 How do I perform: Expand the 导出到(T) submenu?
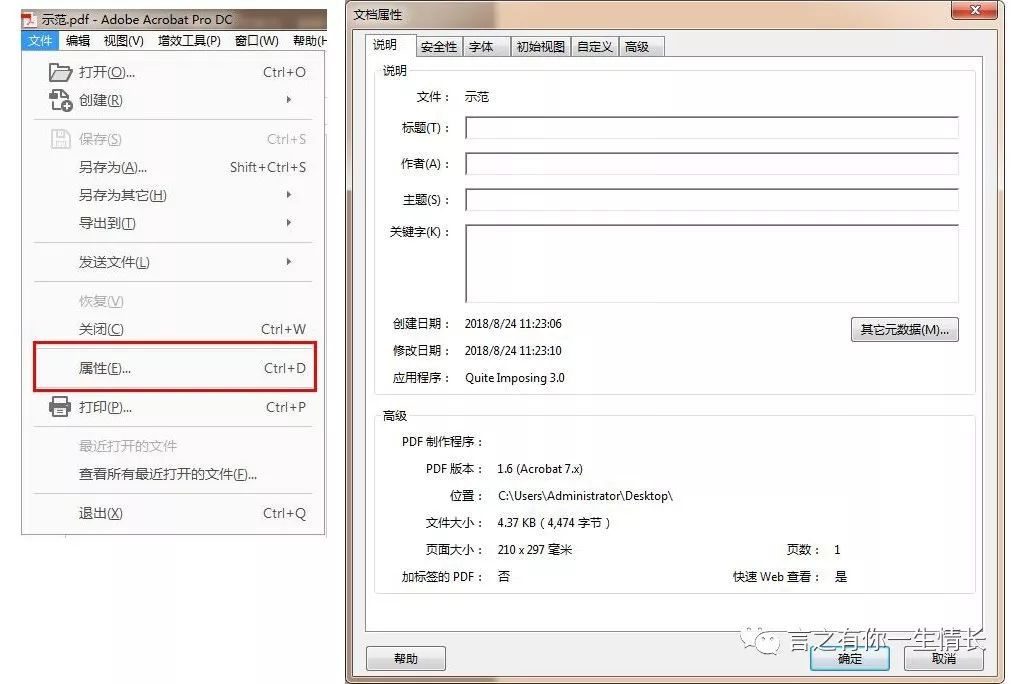[x=289, y=223]
